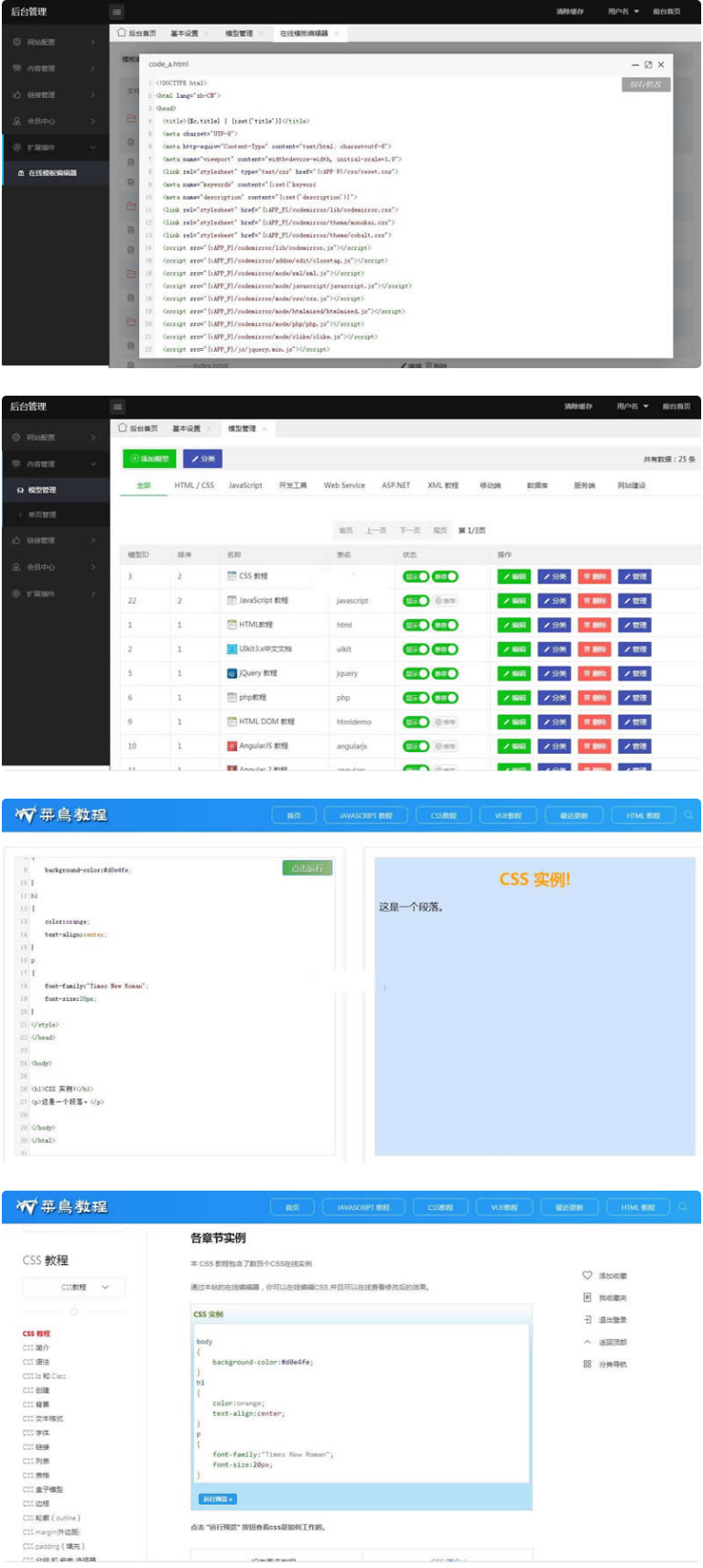The width and height of the screenshot is (703, 1568).
Task: Enable 推荐 switch for JavaScript 教程 row
Action: click(445, 601)
